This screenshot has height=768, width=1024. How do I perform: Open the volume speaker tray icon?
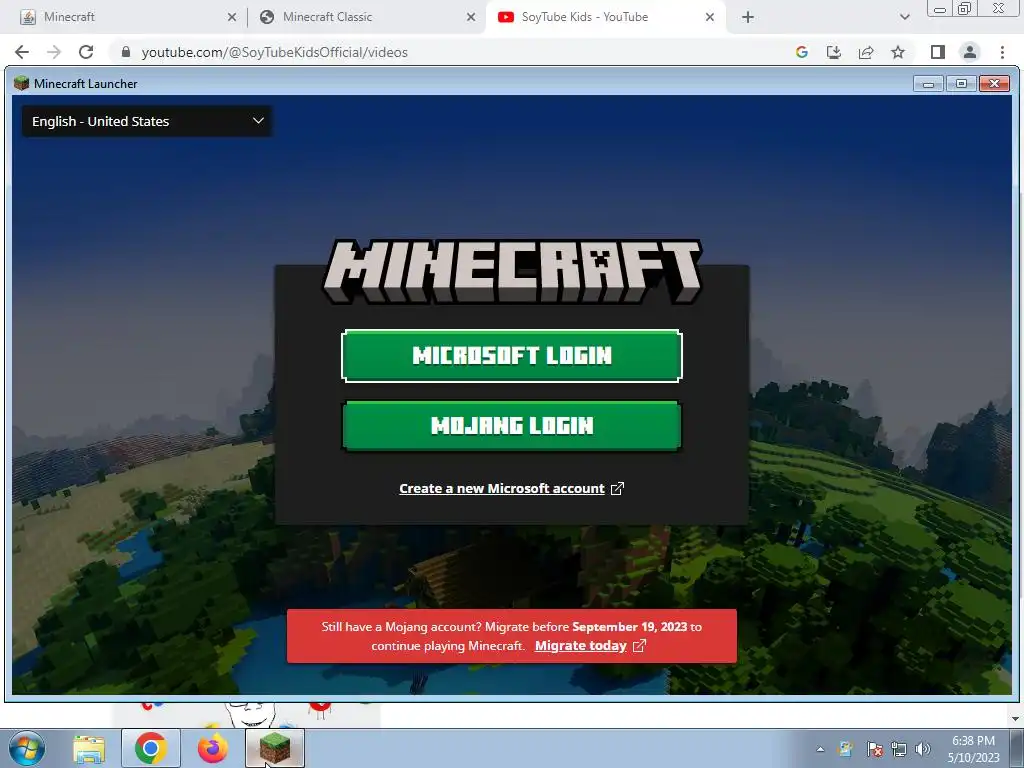click(923, 749)
